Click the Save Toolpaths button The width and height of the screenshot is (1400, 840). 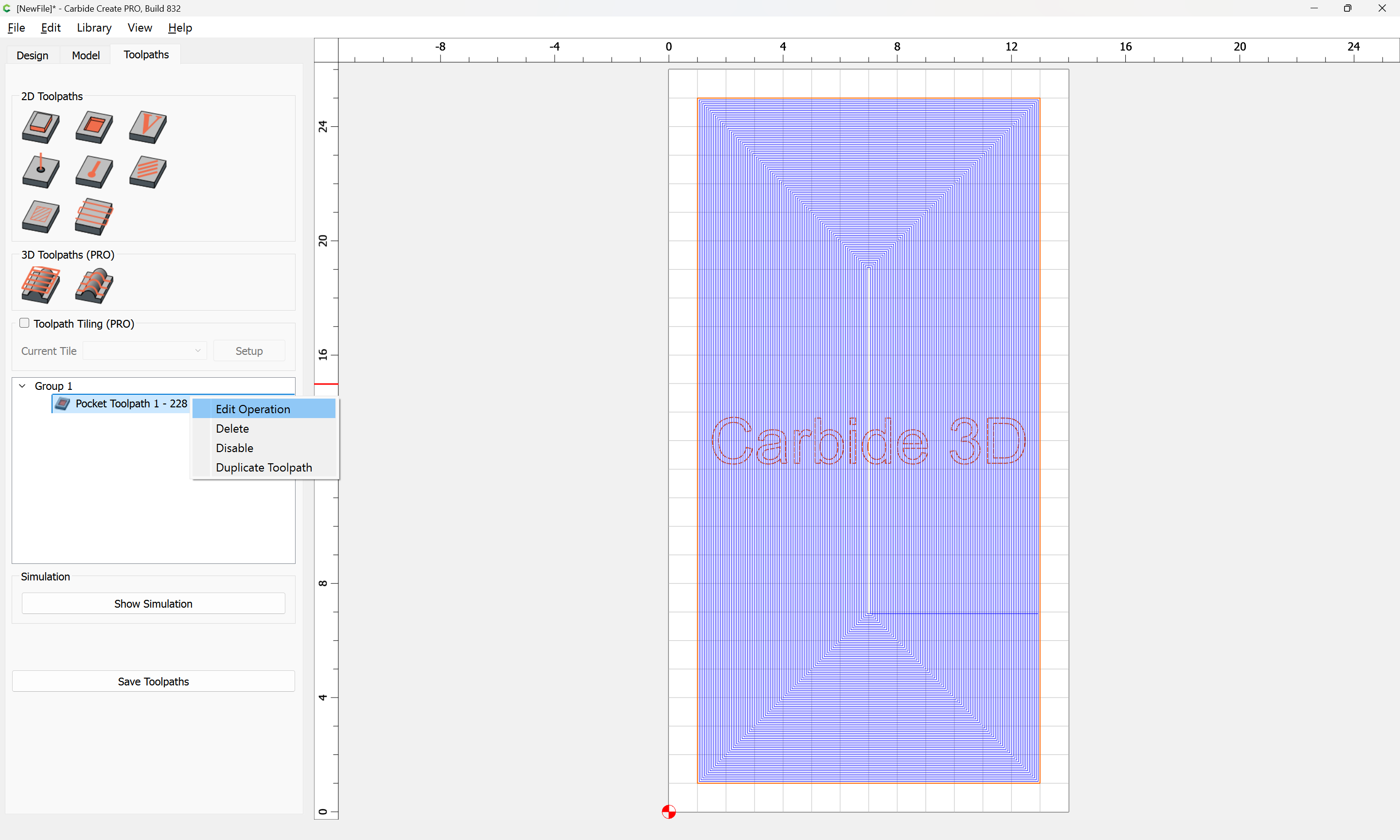pos(153,682)
